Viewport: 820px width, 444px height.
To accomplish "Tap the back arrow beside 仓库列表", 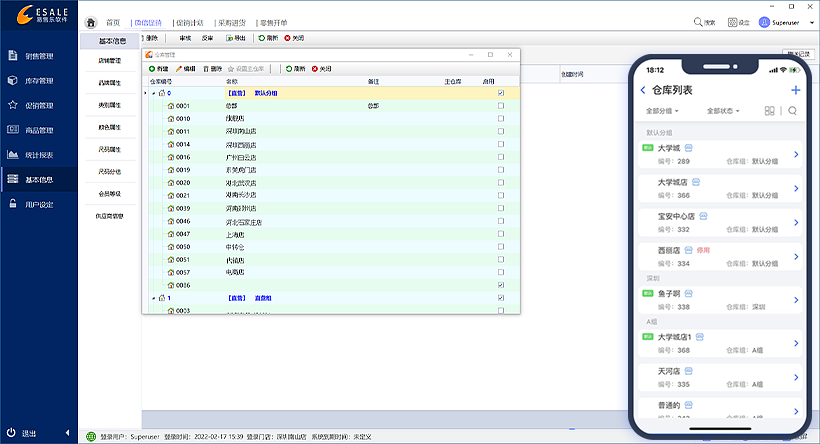I will pos(643,90).
